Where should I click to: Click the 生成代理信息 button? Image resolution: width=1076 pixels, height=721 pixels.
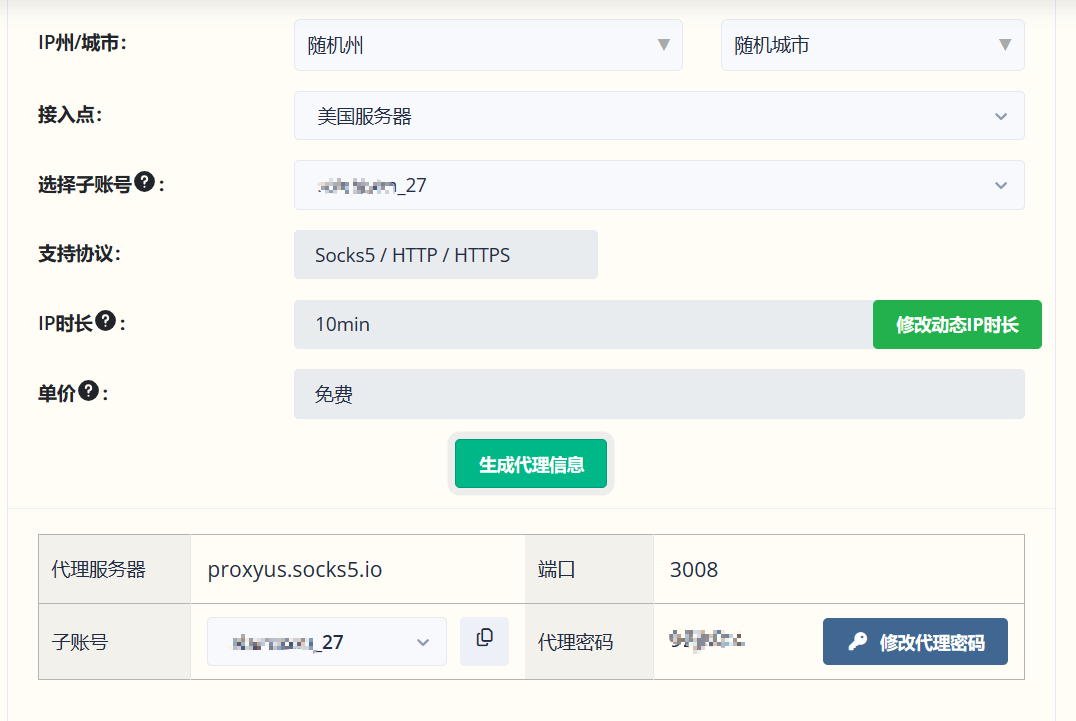(531, 464)
